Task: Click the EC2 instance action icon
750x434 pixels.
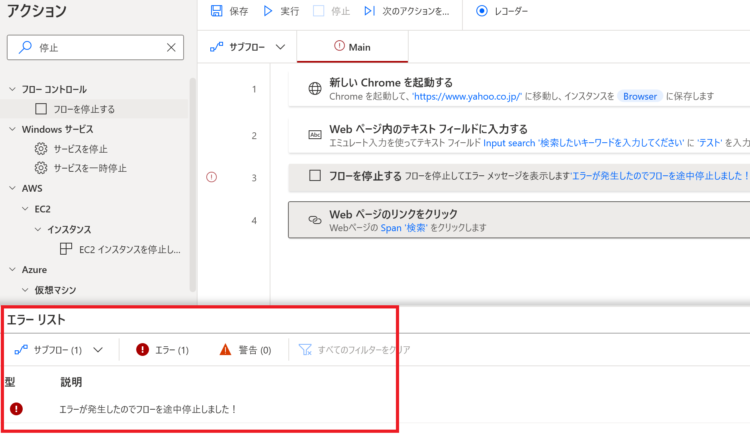Action: pos(66,249)
